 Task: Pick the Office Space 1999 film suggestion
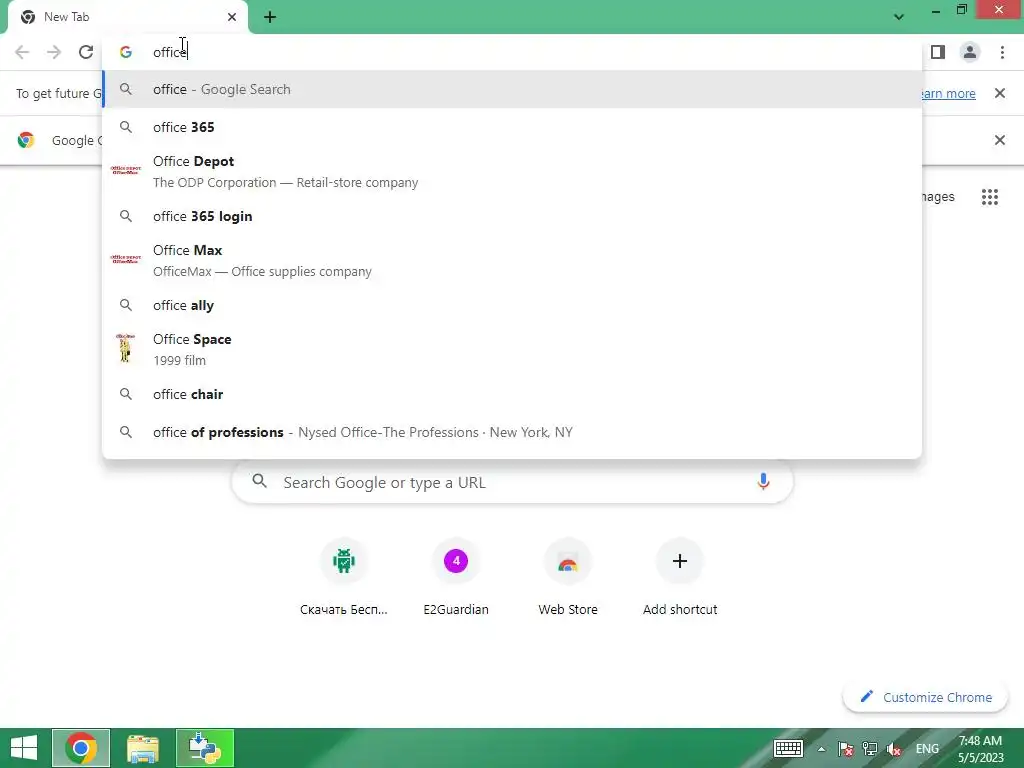pos(513,349)
